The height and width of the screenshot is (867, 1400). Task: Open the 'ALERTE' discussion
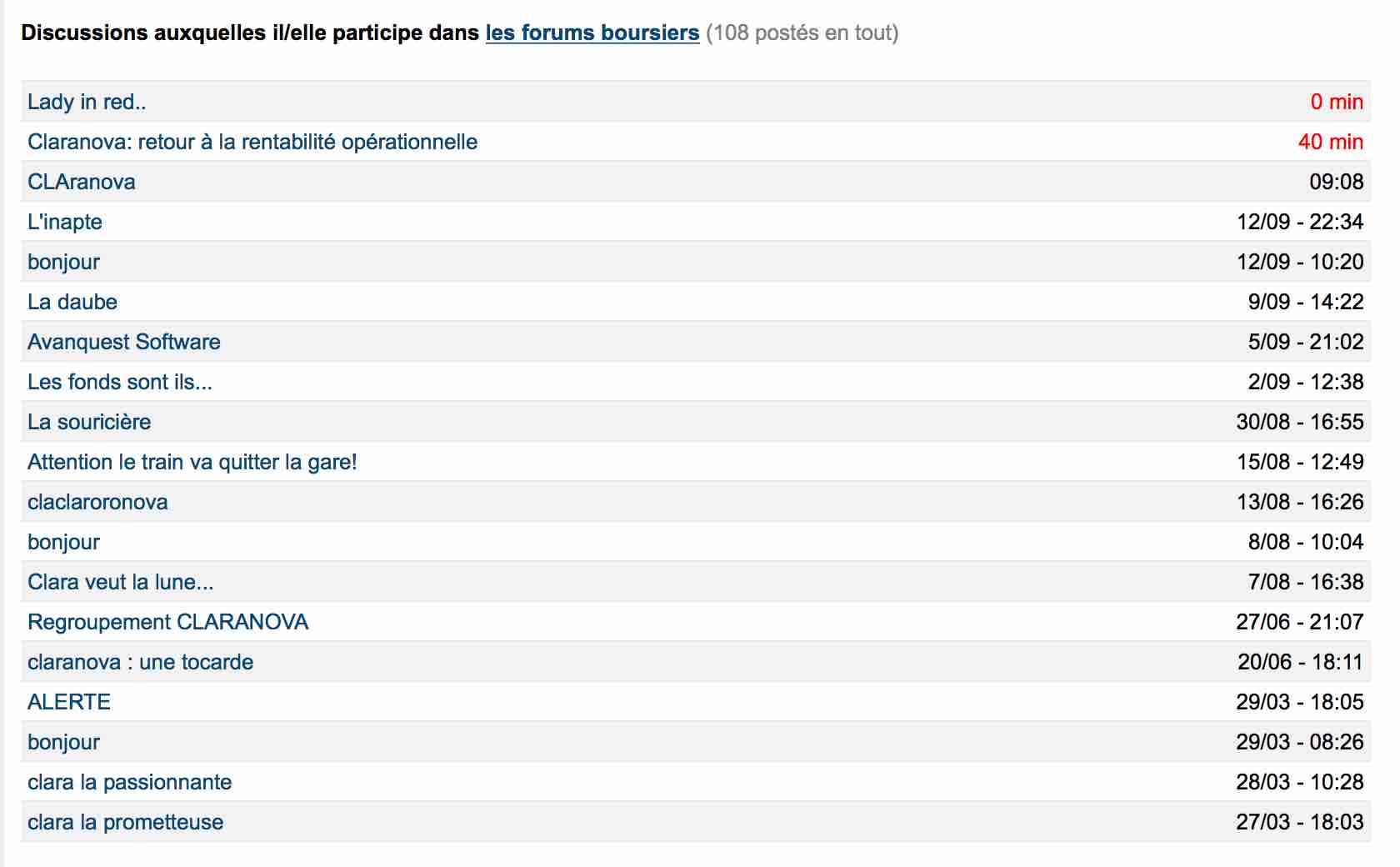(x=69, y=702)
